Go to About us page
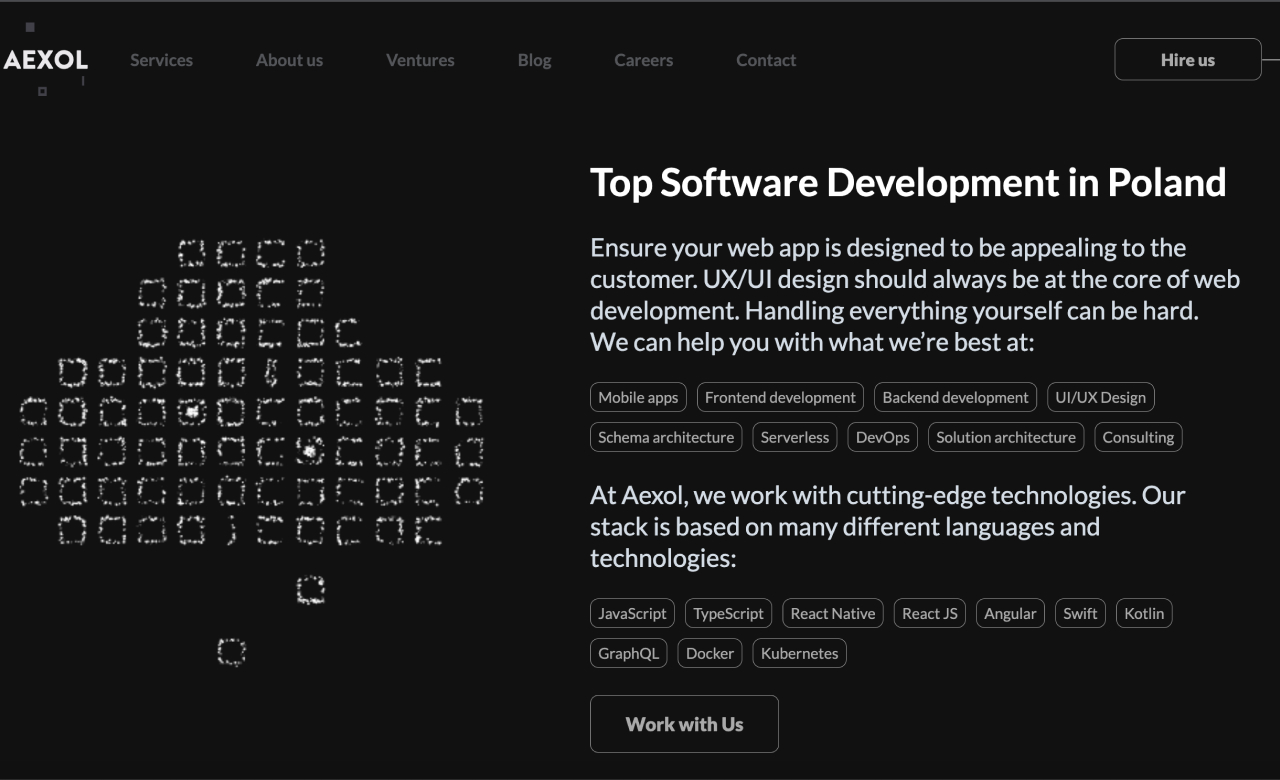This screenshot has width=1280, height=780. coord(289,60)
